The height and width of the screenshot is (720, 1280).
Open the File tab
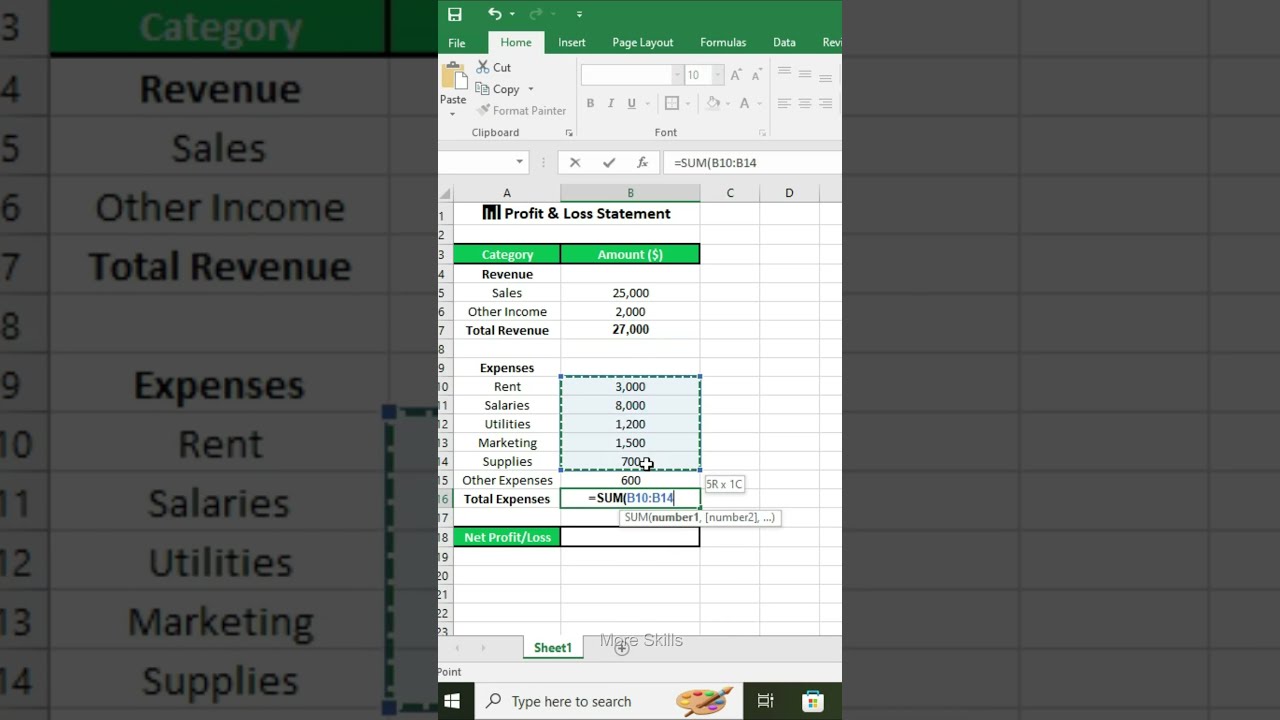[457, 42]
